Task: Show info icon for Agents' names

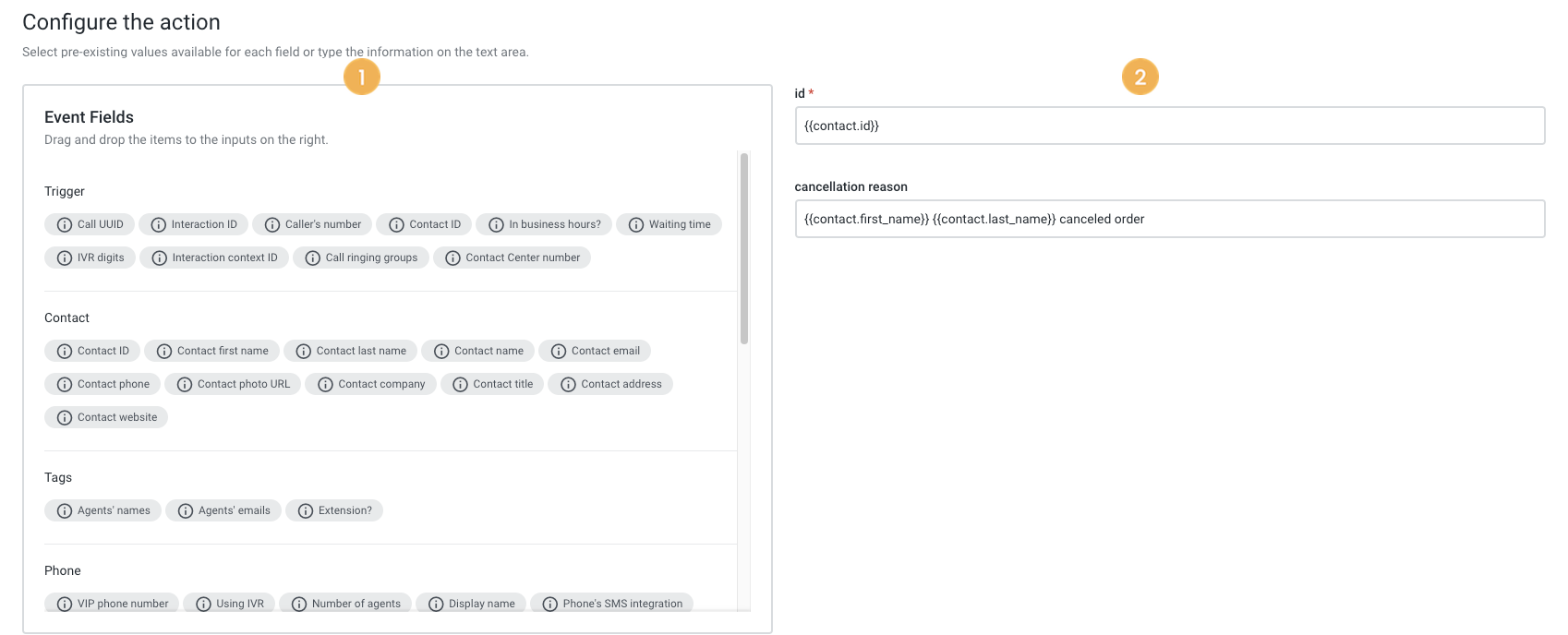Action: [65, 510]
